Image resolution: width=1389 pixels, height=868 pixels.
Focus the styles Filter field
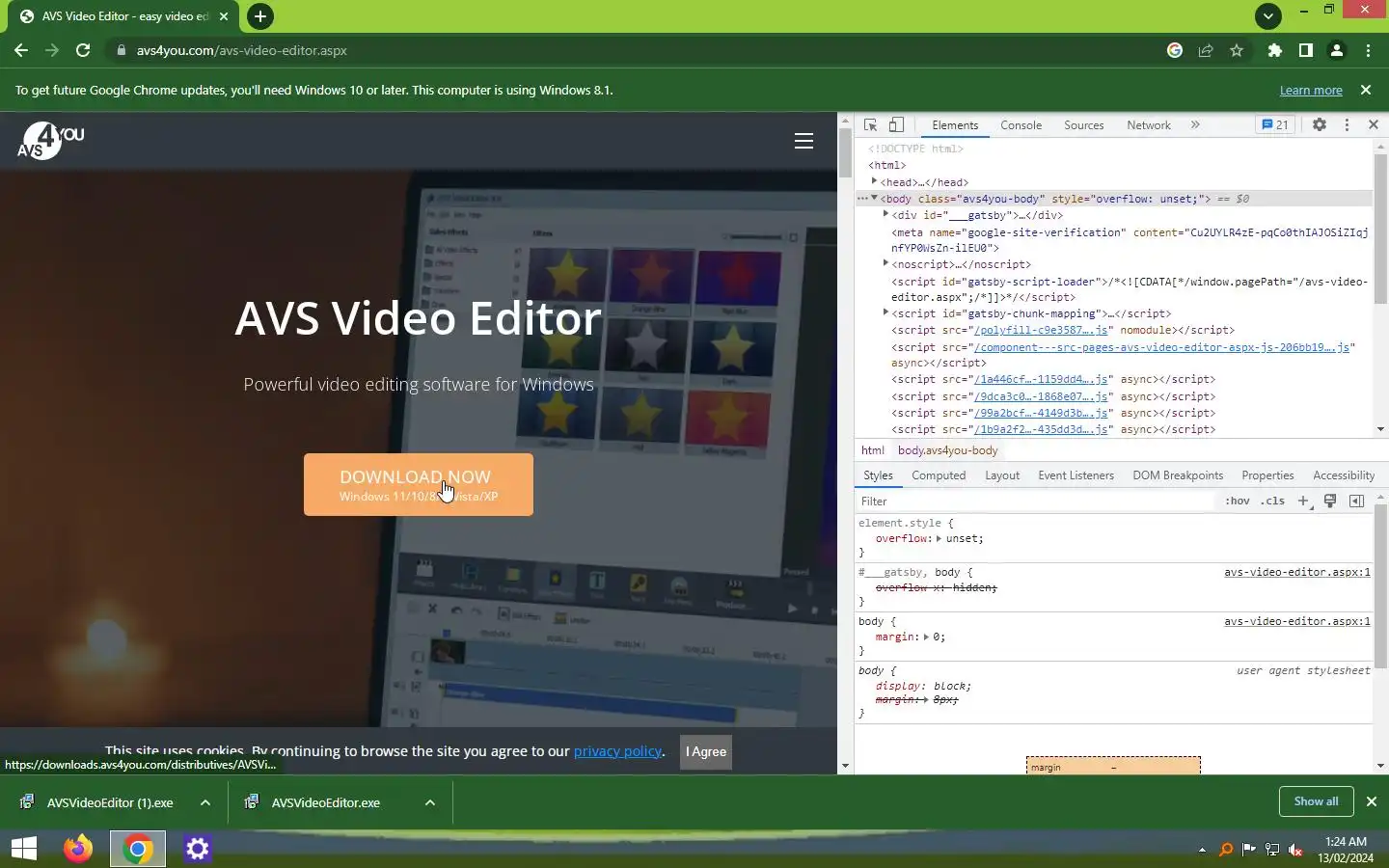(x=1036, y=502)
